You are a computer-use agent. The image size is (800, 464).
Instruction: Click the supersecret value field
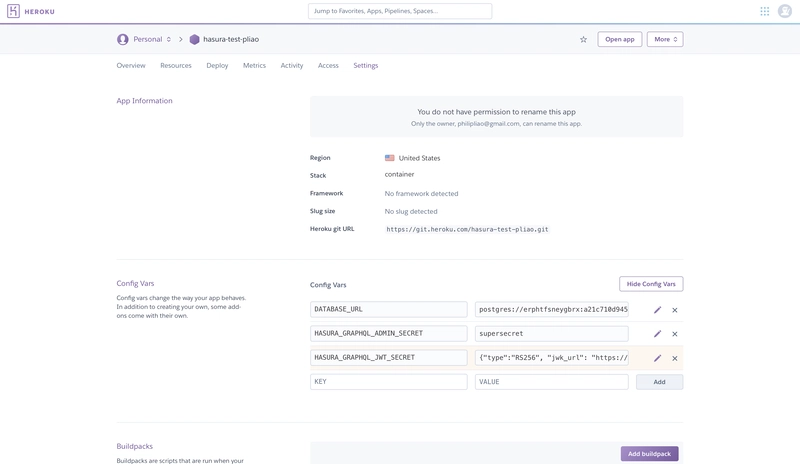[552, 333]
